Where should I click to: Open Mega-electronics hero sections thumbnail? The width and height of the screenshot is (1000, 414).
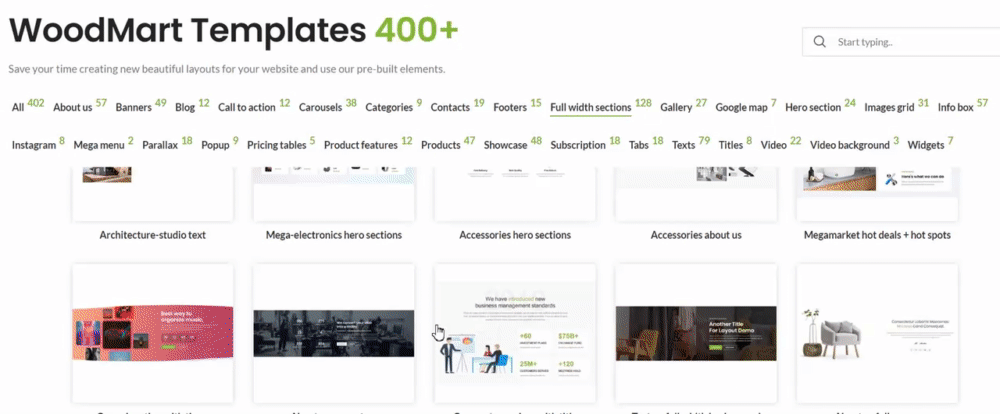coord(334,194)
